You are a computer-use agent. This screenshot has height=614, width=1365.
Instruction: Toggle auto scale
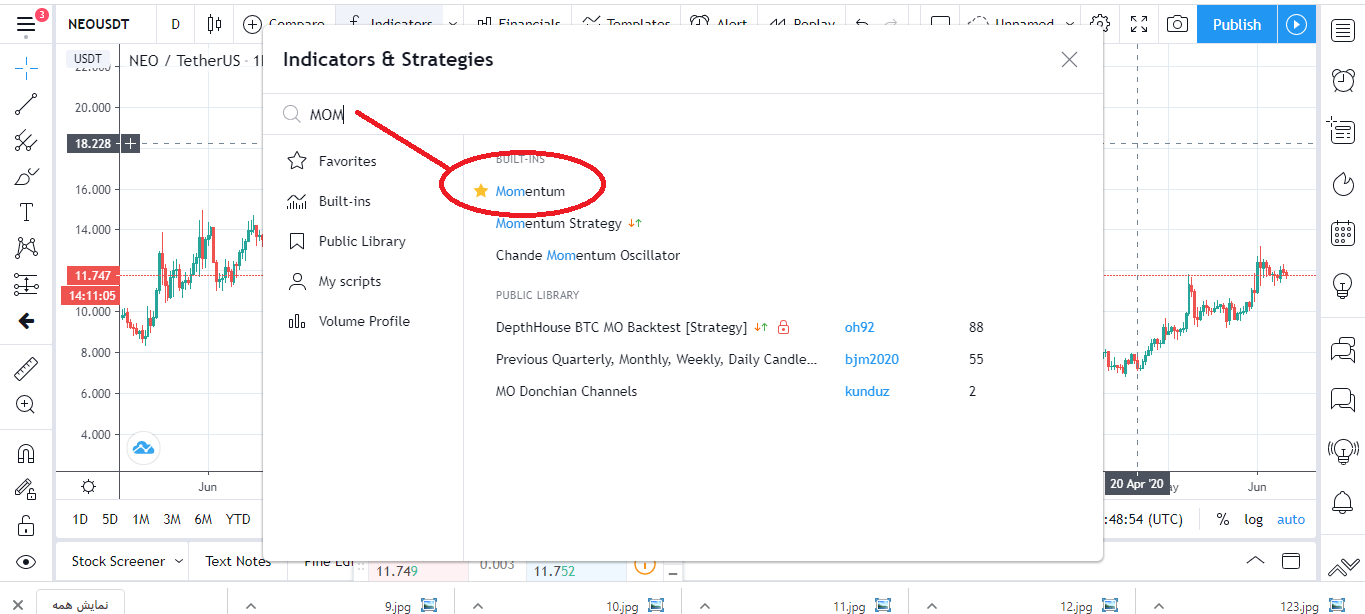1291,519
